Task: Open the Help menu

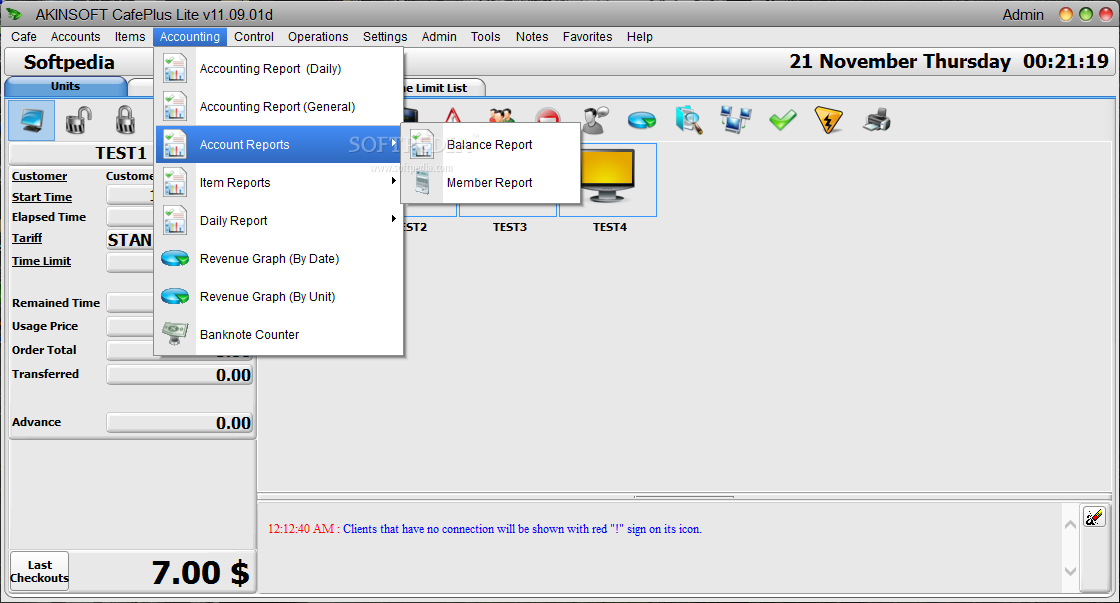Action: coord(639,36)
